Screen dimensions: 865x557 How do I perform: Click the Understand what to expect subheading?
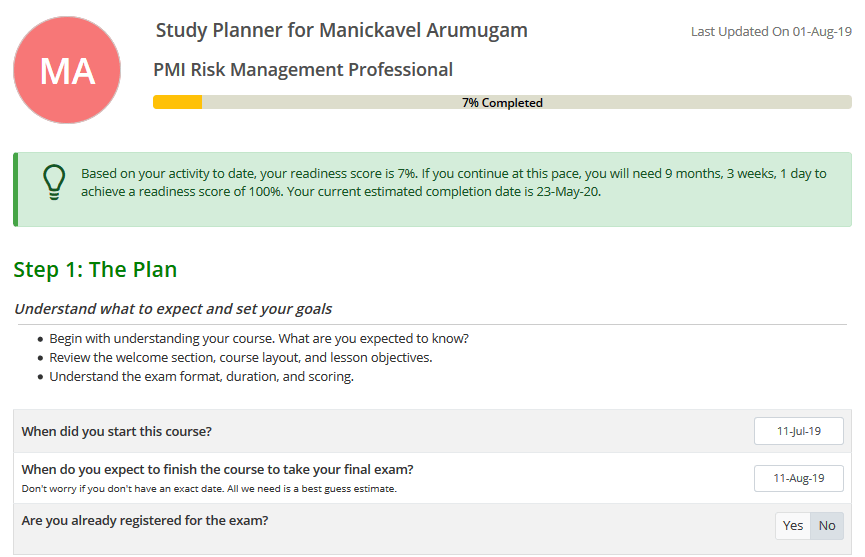point(173,309)
